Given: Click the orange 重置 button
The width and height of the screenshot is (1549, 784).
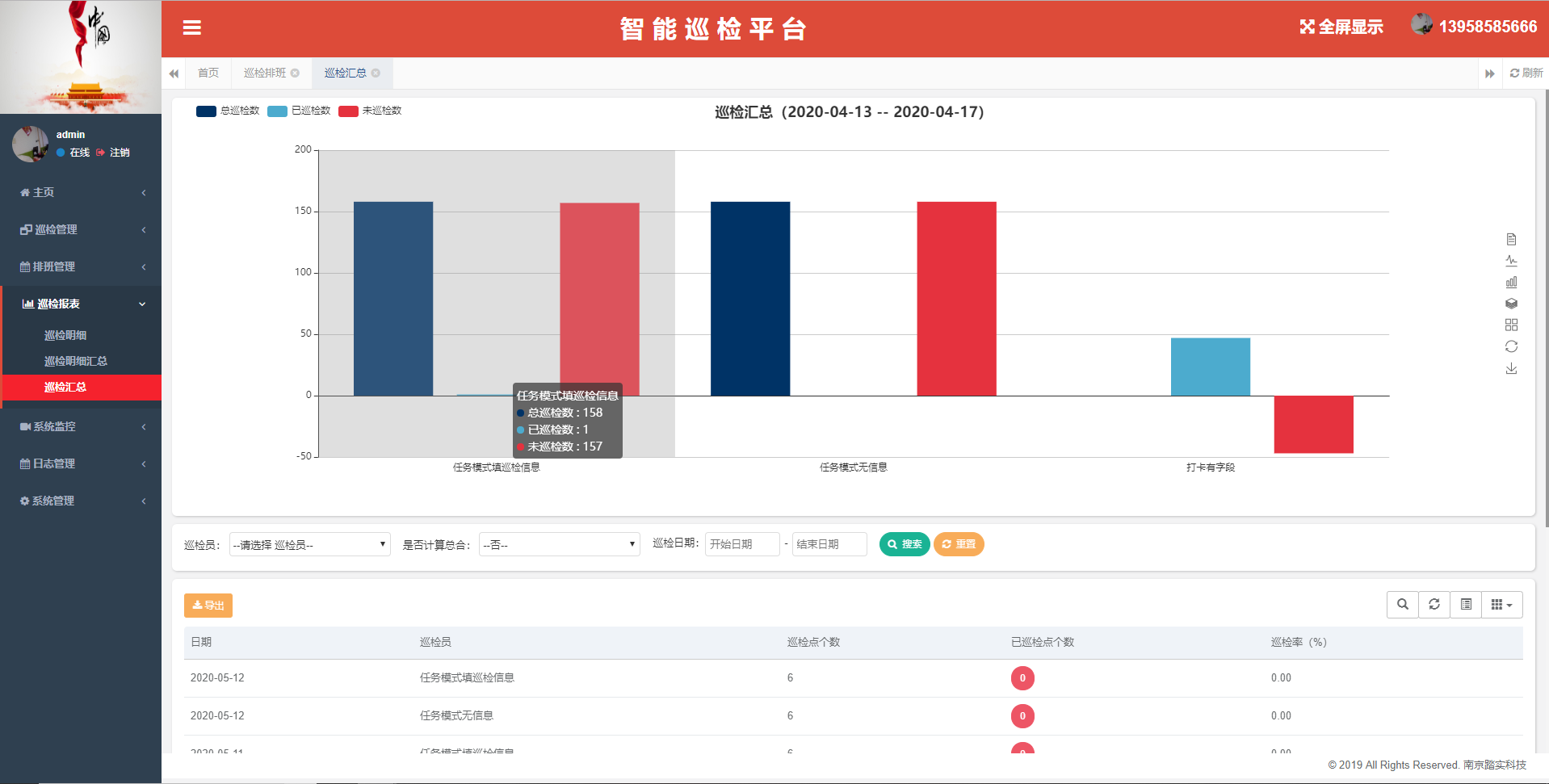Looking at the screenshot, I should (959, 544).
